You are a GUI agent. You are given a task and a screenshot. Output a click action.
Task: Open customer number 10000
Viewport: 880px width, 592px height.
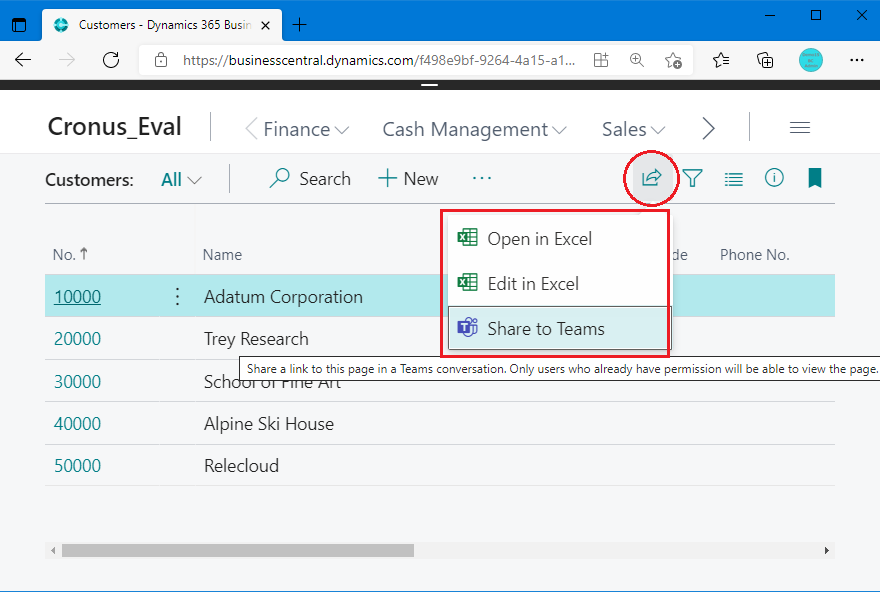point(77,296)
